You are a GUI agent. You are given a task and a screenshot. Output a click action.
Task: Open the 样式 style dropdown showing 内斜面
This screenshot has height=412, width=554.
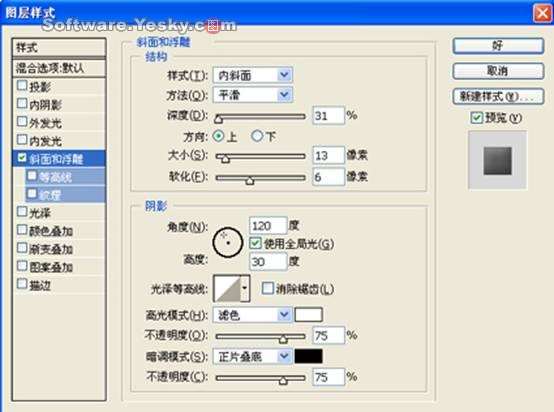pos(253,75)
